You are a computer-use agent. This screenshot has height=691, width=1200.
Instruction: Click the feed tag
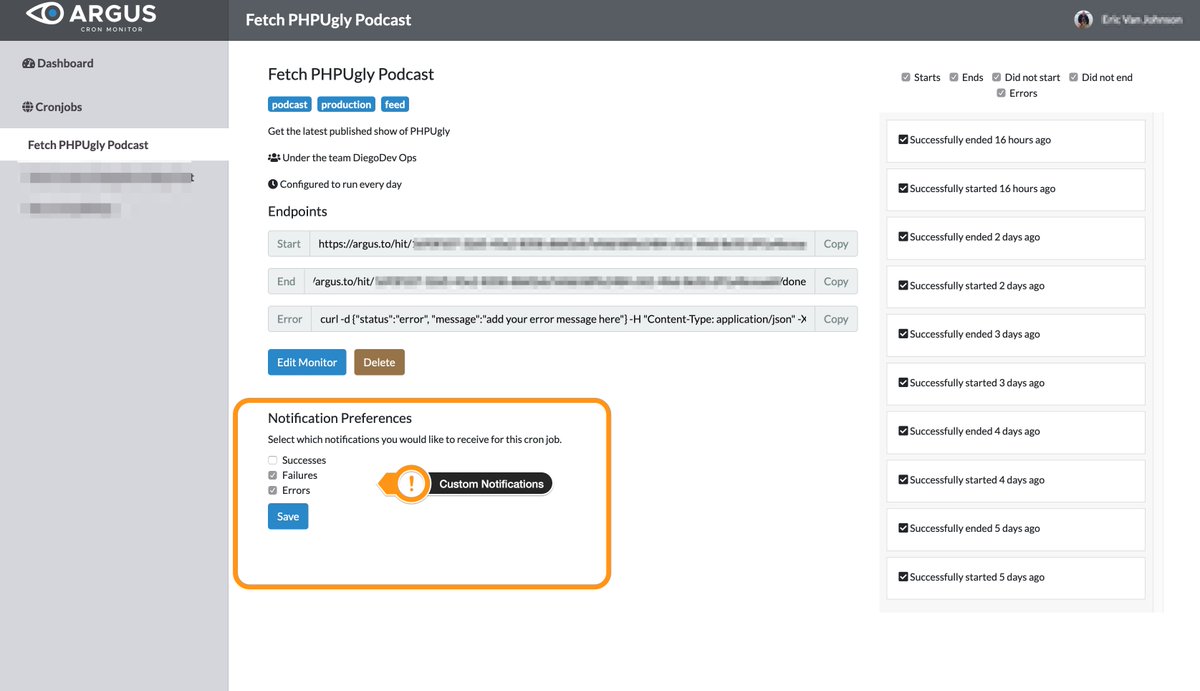395,104
